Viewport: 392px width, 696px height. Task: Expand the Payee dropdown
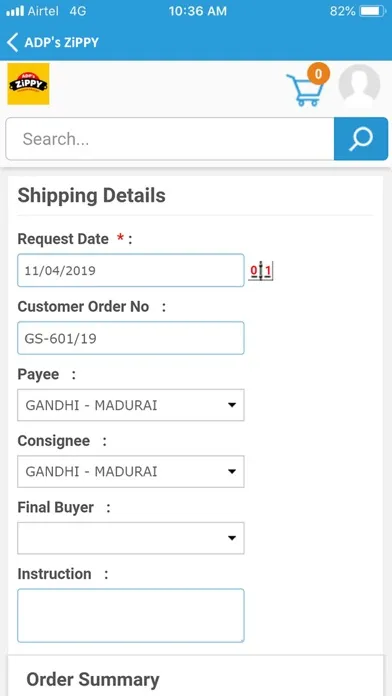point(131,405)
